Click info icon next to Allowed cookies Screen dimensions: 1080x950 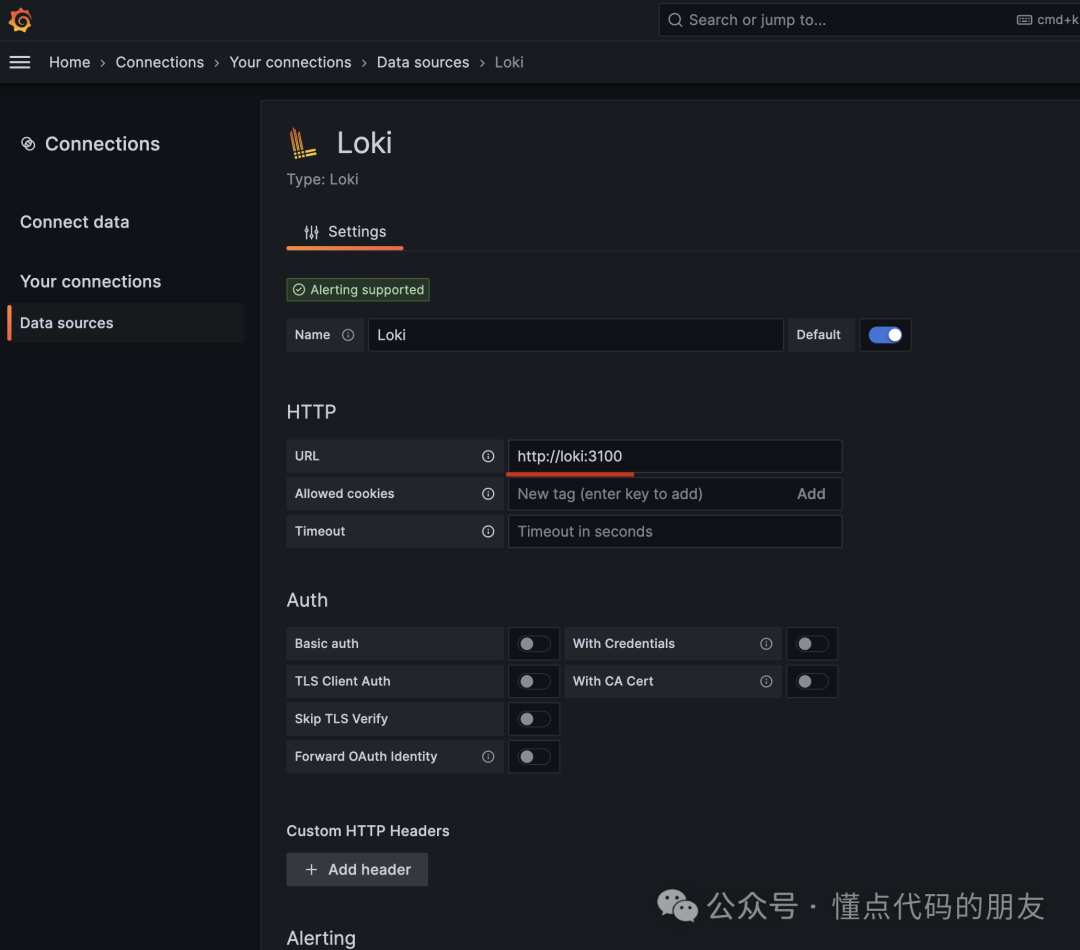488,494
